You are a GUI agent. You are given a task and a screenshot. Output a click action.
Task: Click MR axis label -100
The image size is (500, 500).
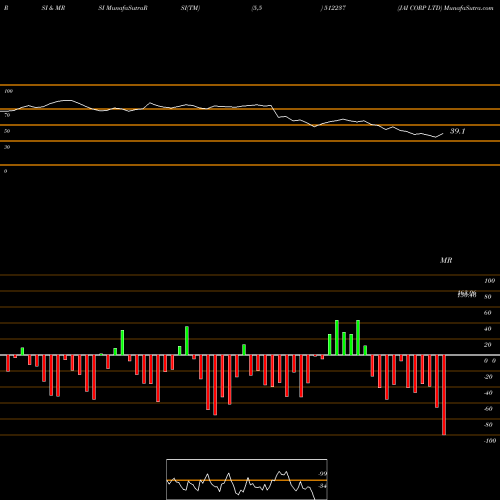[490, 441]
